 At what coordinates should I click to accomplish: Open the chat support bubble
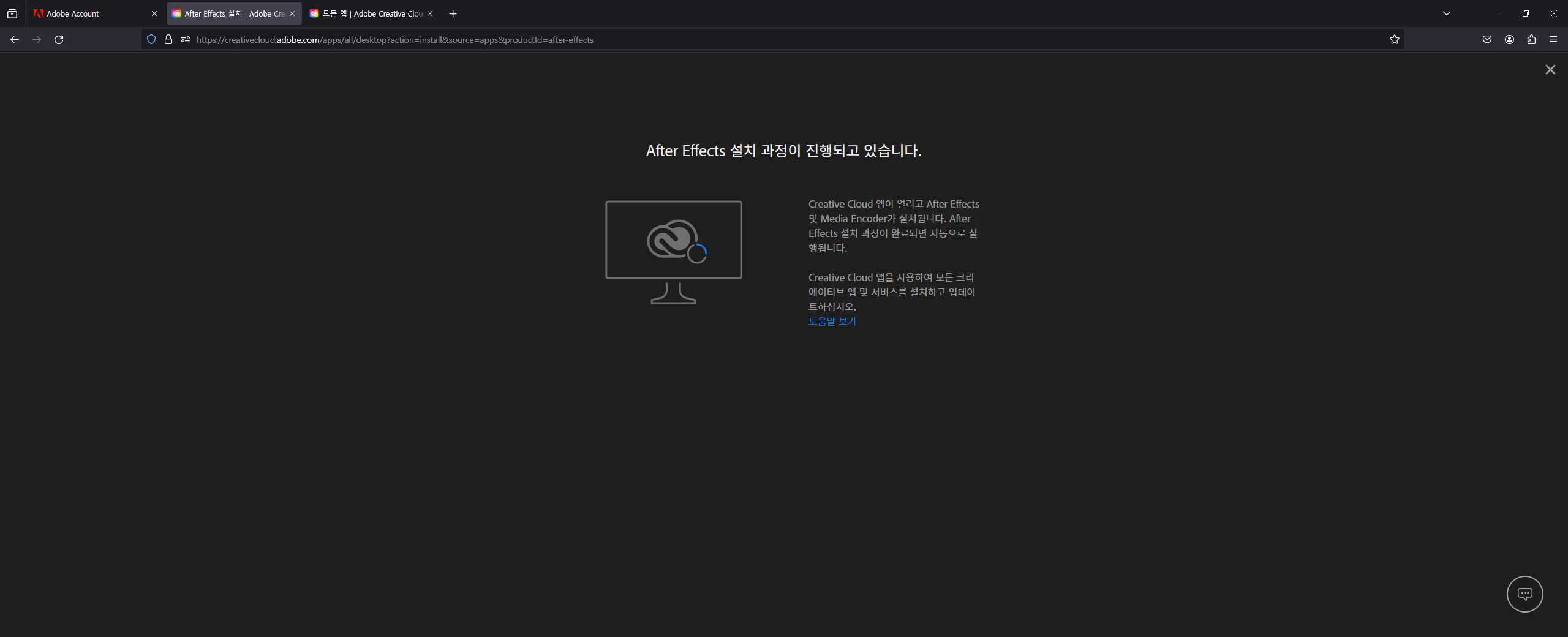coord(1525,594)
